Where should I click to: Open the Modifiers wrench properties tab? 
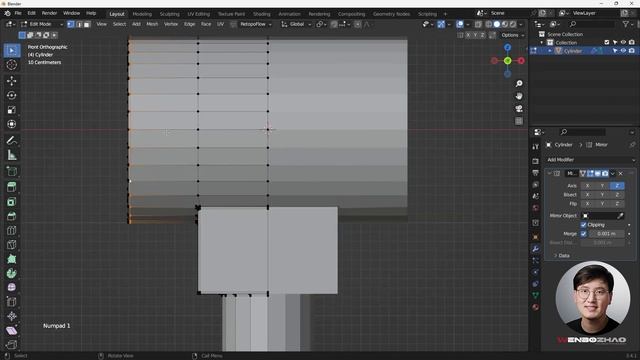click(536, 249)
